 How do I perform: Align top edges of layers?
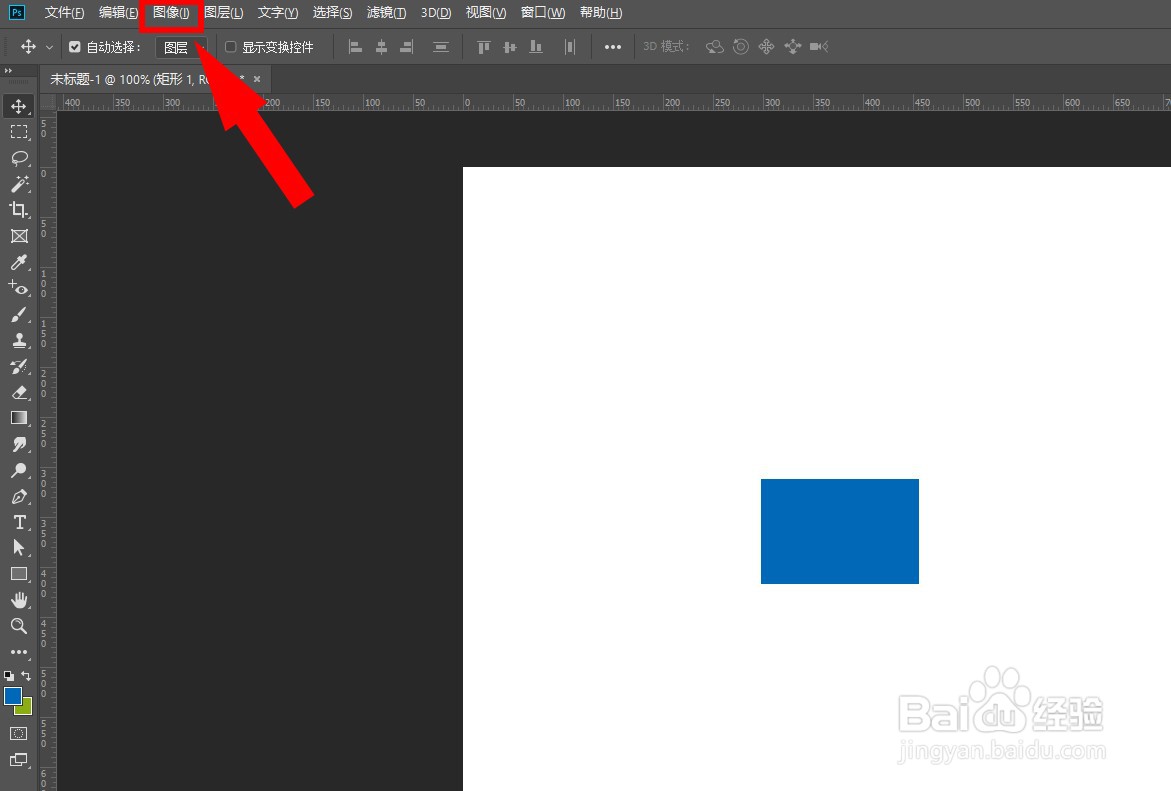[484, 47]
